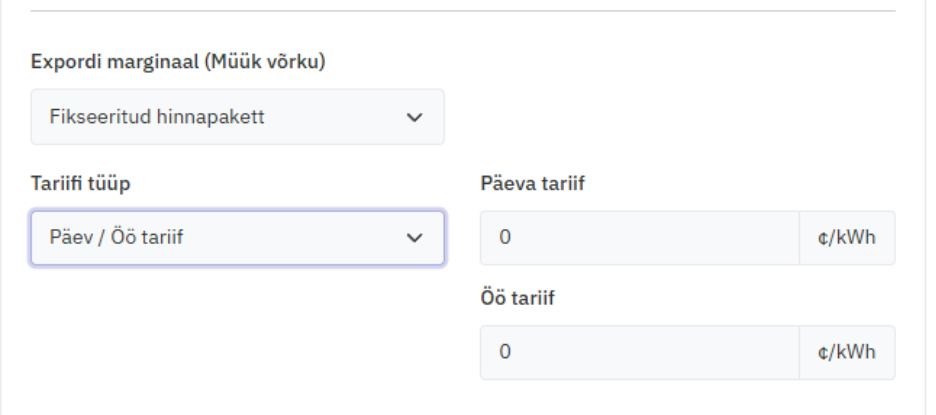The width and height of the screenshot is (936, 415).
Task: Click the chevron beside Päev / Öö tariif
Action: (x=414, y=238)
